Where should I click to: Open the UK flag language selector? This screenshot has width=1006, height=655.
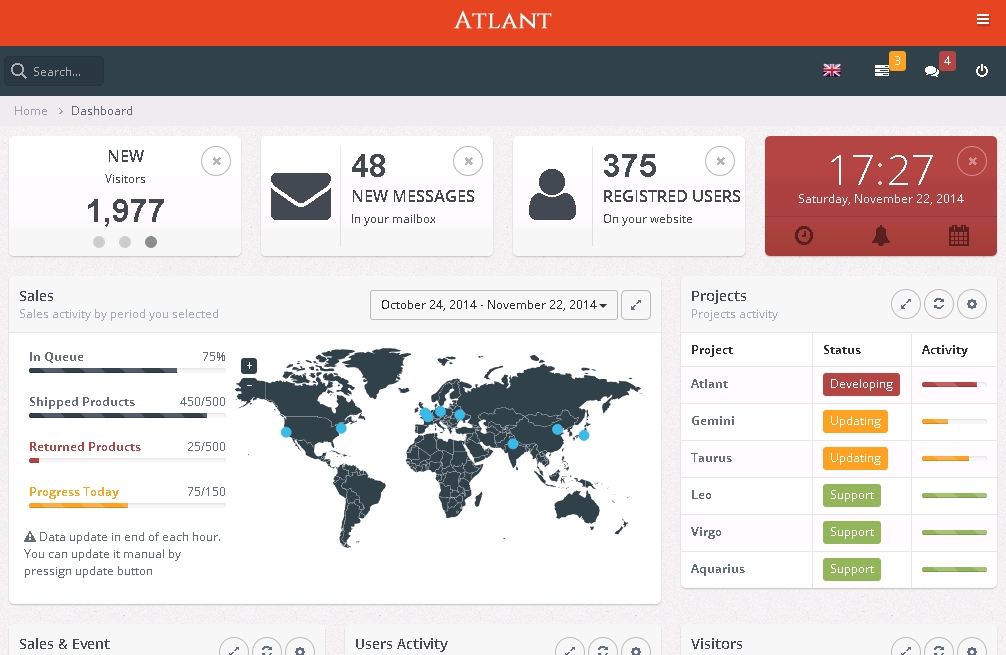pos(831,71)
